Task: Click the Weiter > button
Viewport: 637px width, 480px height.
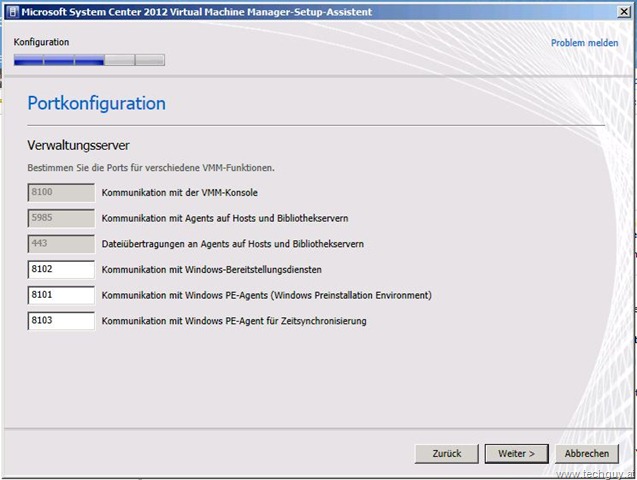Action: click(x=516, y=454)
